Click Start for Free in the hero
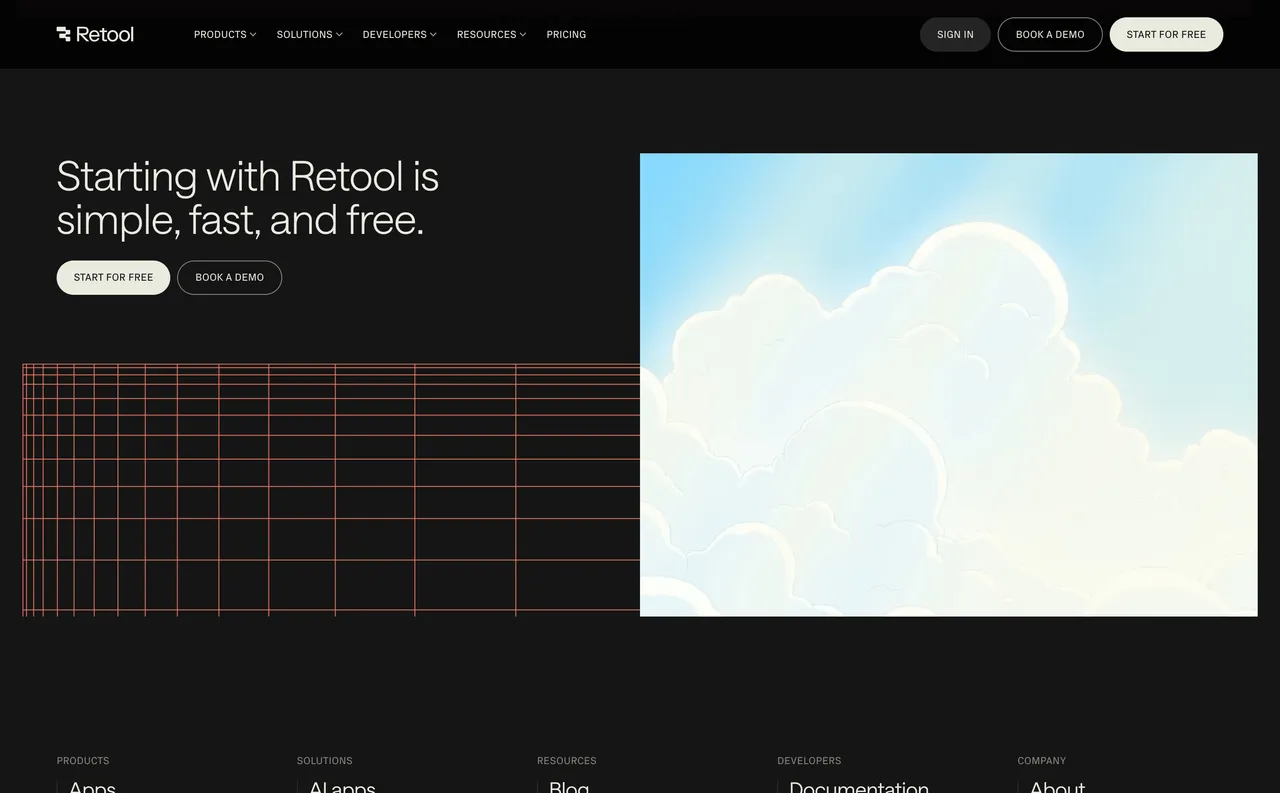 click(x=113, y=277)
